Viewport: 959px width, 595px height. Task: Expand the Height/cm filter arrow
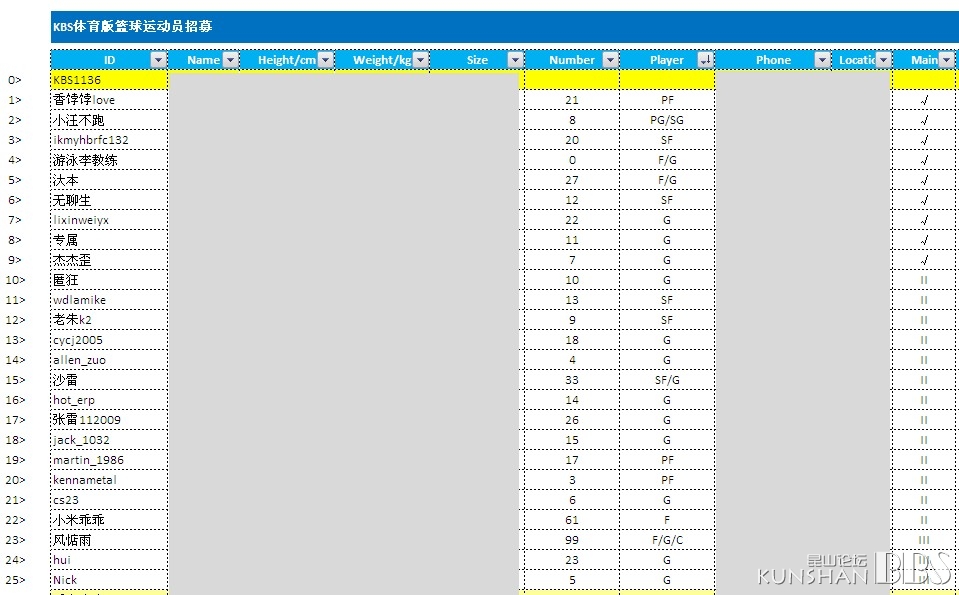coord(326,60)
